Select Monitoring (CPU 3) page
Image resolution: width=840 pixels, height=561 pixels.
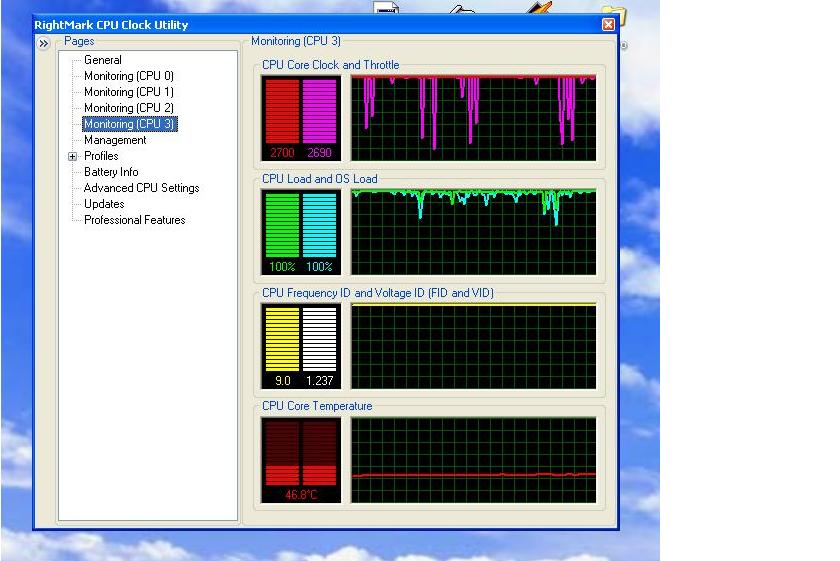click(x=130, y=124)
